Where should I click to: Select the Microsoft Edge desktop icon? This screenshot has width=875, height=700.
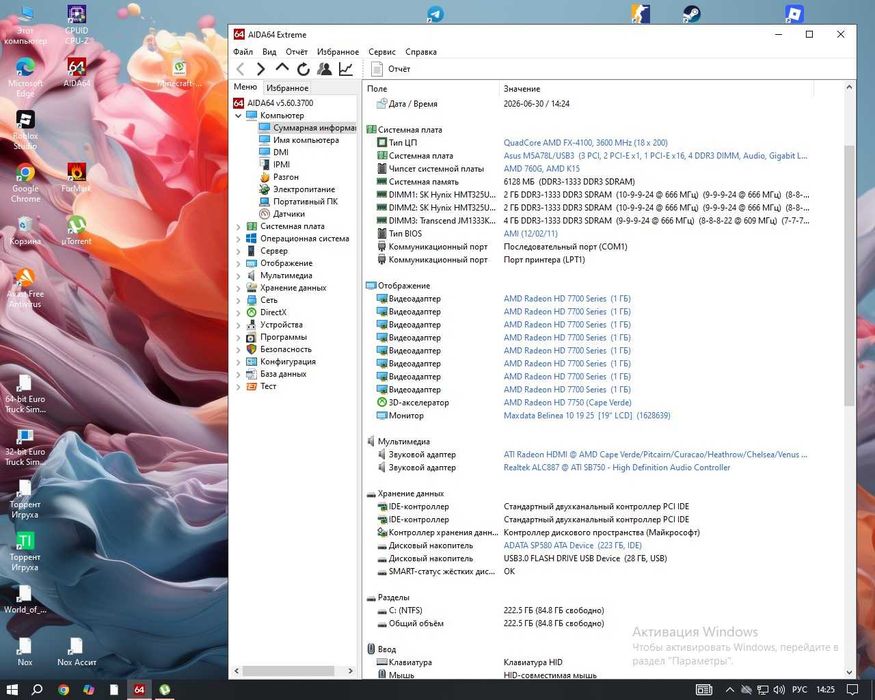(x=25, y=78)
